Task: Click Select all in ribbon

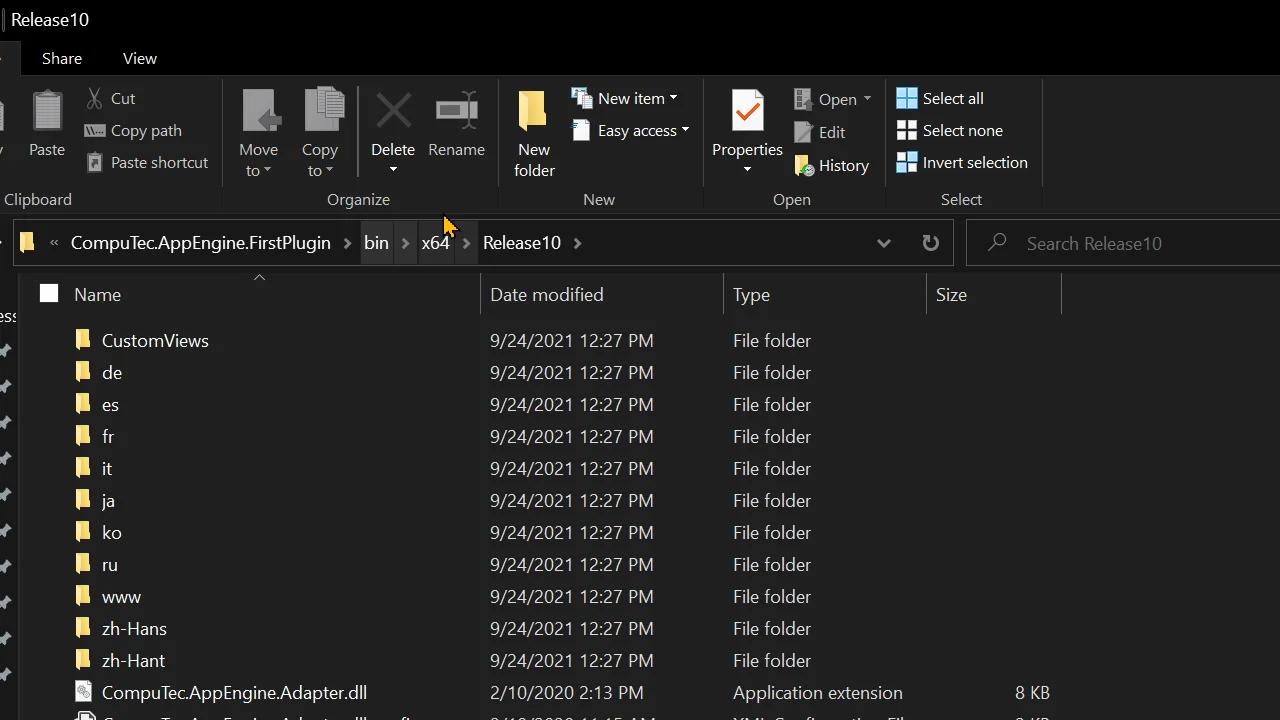Action: click(x=952, y=98)
